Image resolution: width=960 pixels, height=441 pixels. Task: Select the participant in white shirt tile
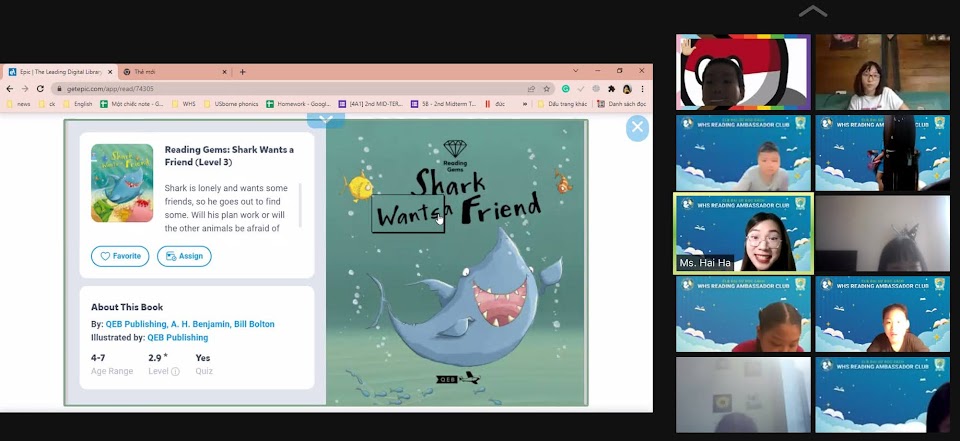click(882, 72)
